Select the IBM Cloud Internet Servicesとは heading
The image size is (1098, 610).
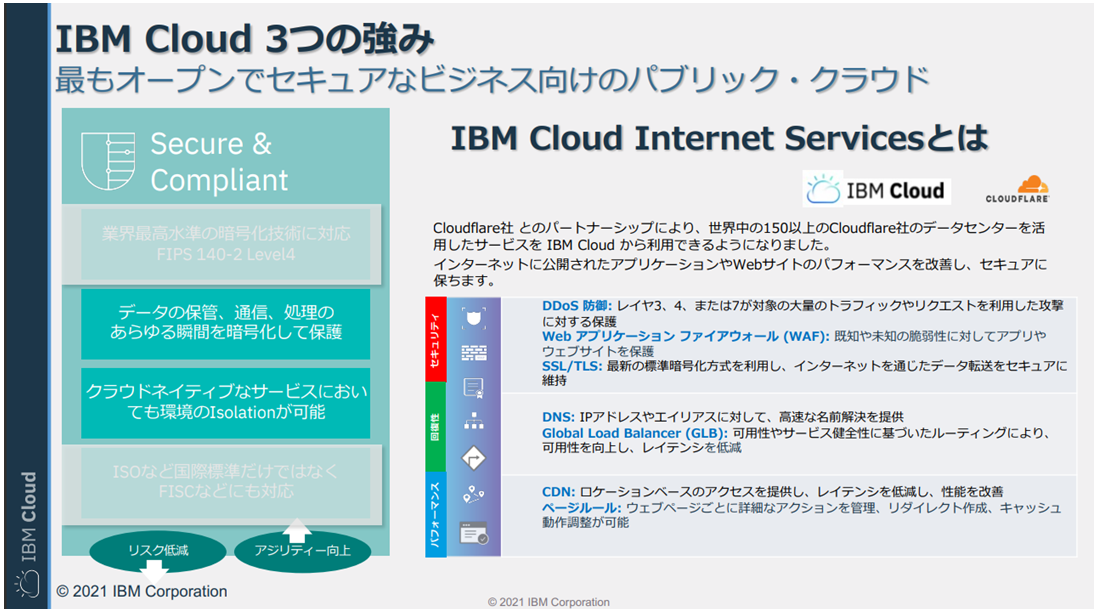pos(719,138)
